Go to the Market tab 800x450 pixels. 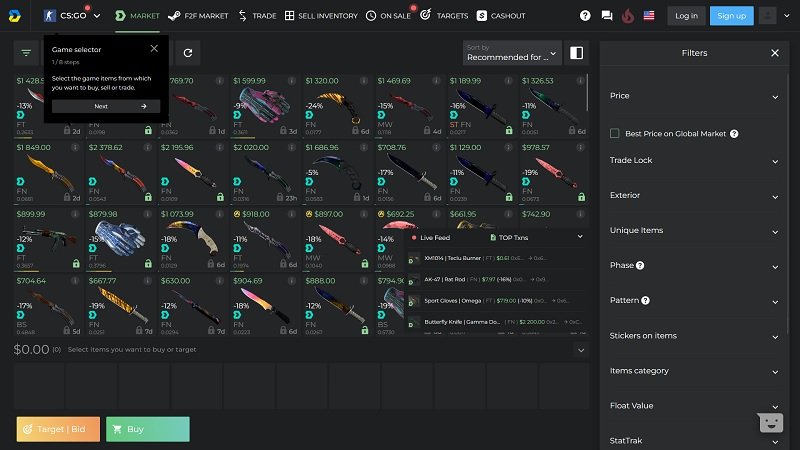point(137,16)
